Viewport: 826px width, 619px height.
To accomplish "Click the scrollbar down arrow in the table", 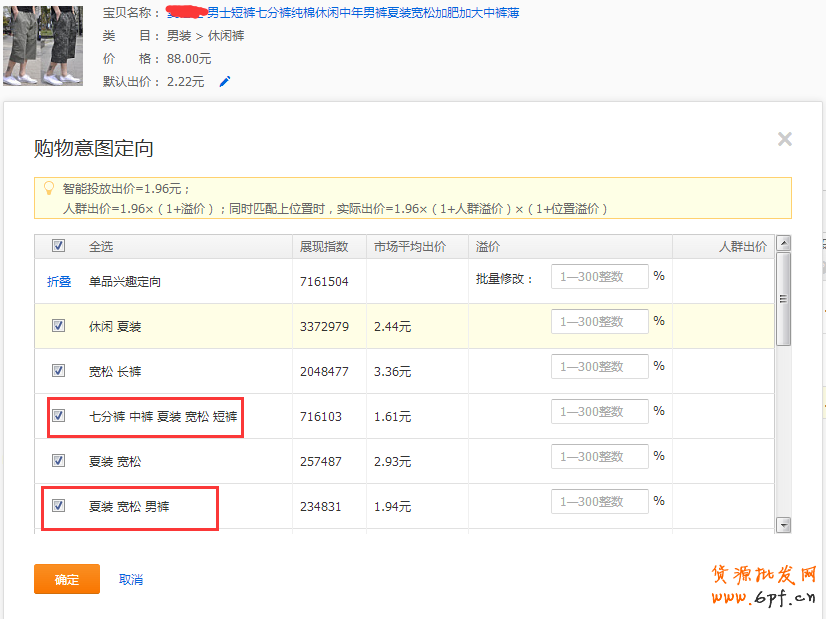I will [x=783, y=525].
